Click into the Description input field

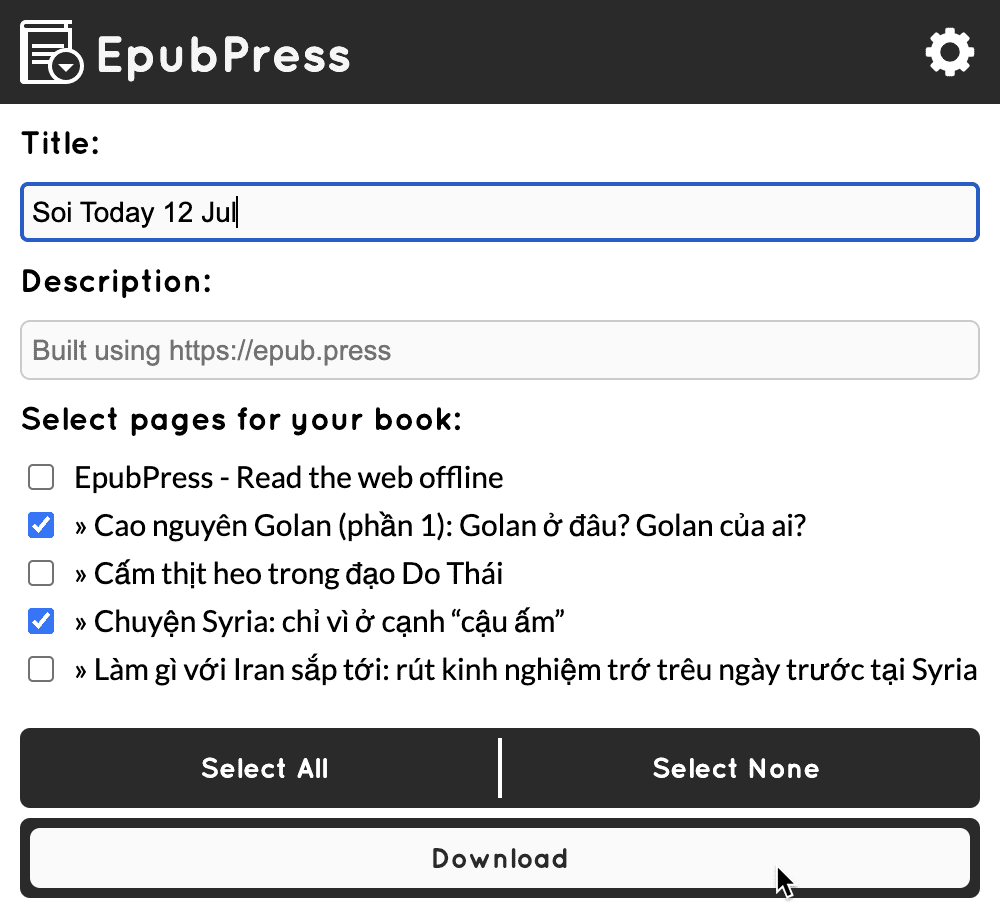[x=500, y=350]
